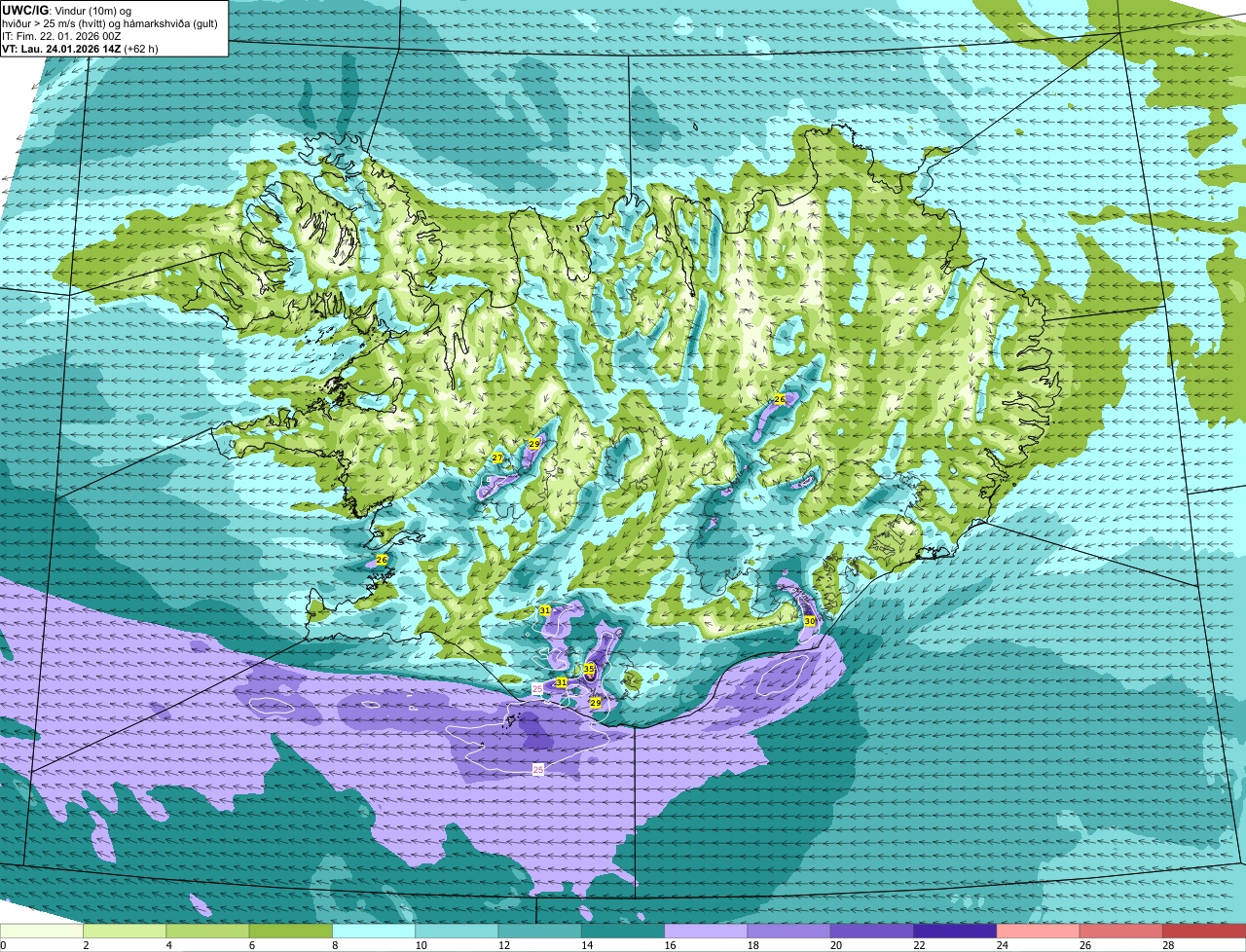This screenshot has height=952, width=1246.
Task: Click the yellow gust label "35"
Action: point(589,669)
